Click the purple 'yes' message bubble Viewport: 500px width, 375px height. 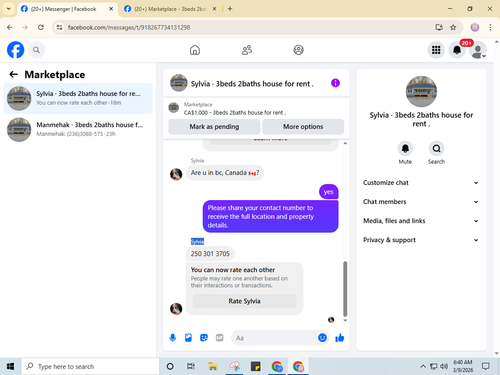point(328,192)
